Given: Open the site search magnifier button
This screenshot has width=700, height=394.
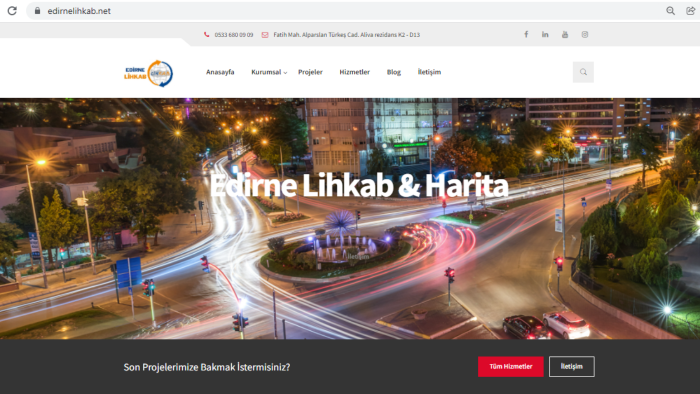Looking at the screenshot, I should coord(583,72).
